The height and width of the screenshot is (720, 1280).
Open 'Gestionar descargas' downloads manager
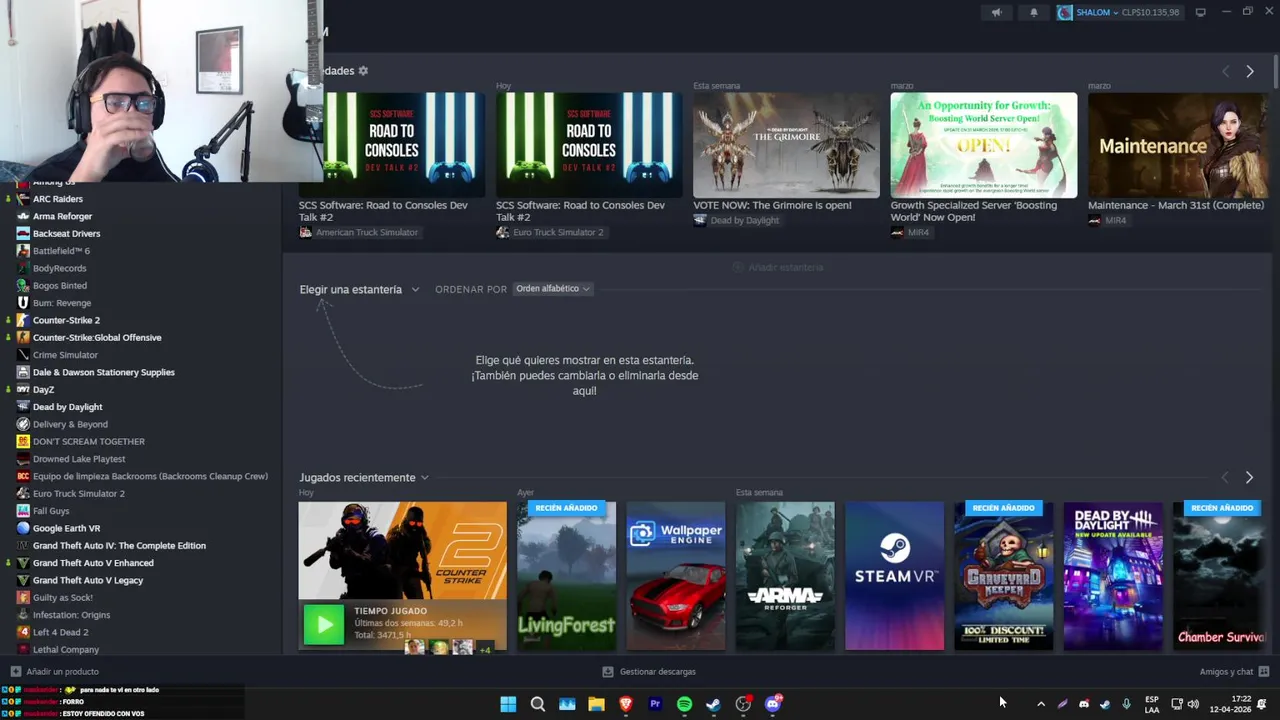(649, 672)
